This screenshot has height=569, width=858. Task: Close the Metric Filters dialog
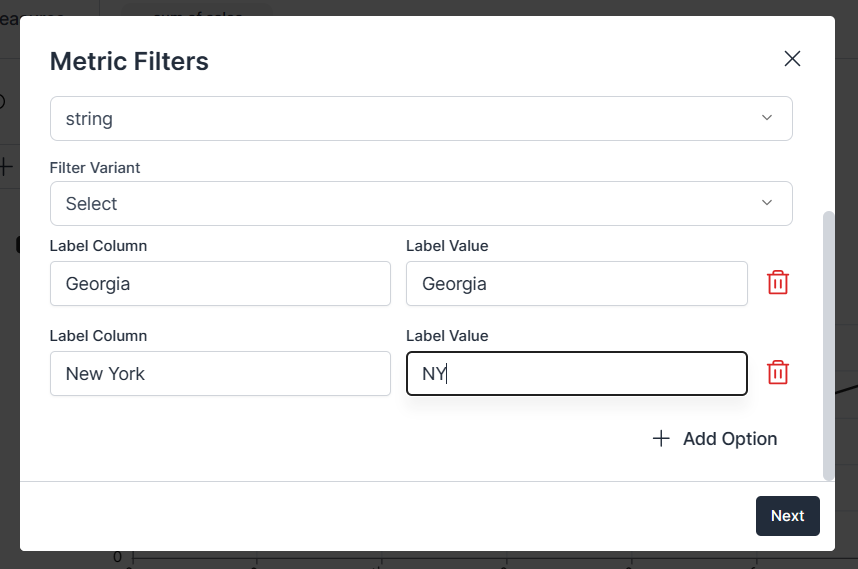tap(792, 59)
